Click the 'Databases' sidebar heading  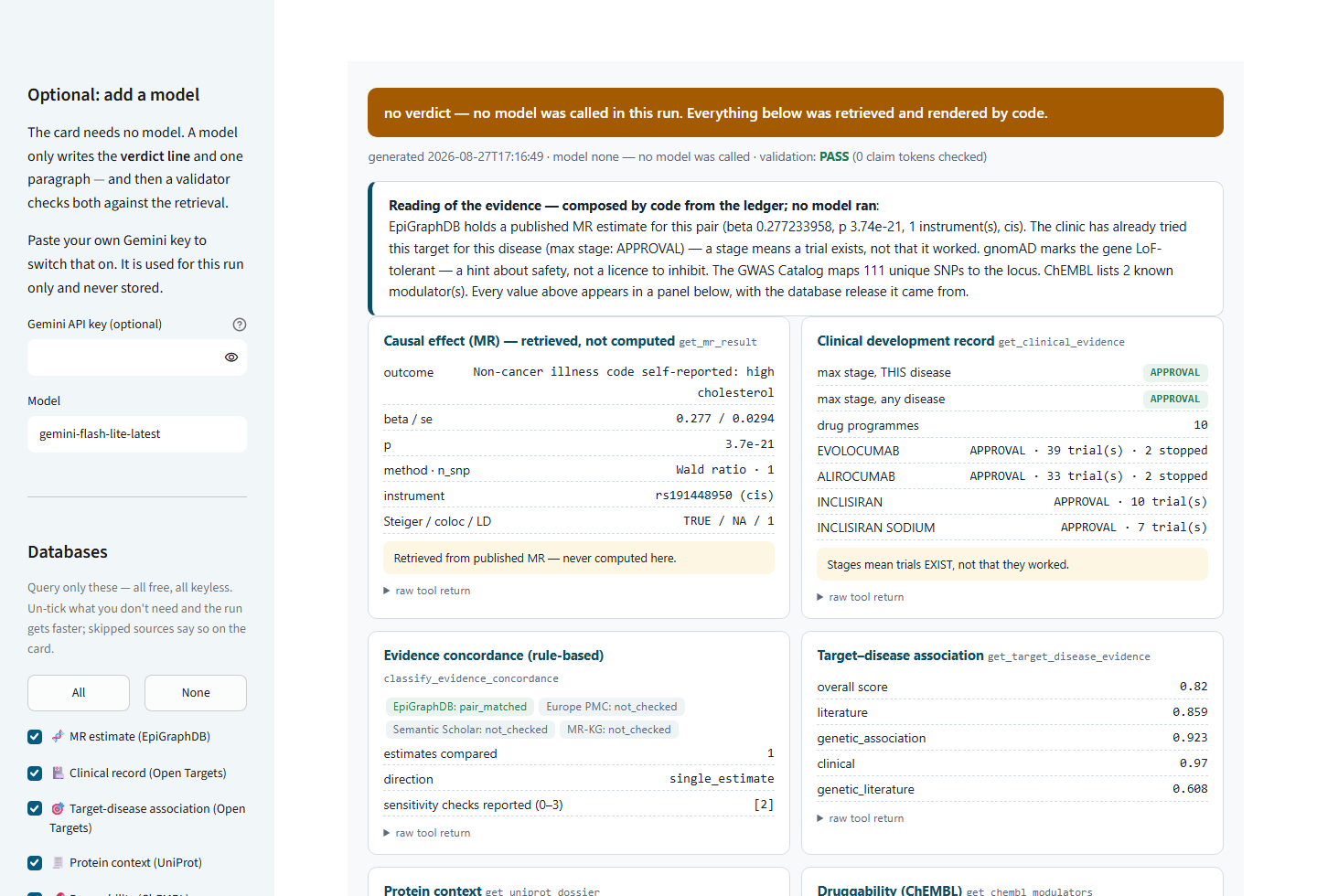68,552
